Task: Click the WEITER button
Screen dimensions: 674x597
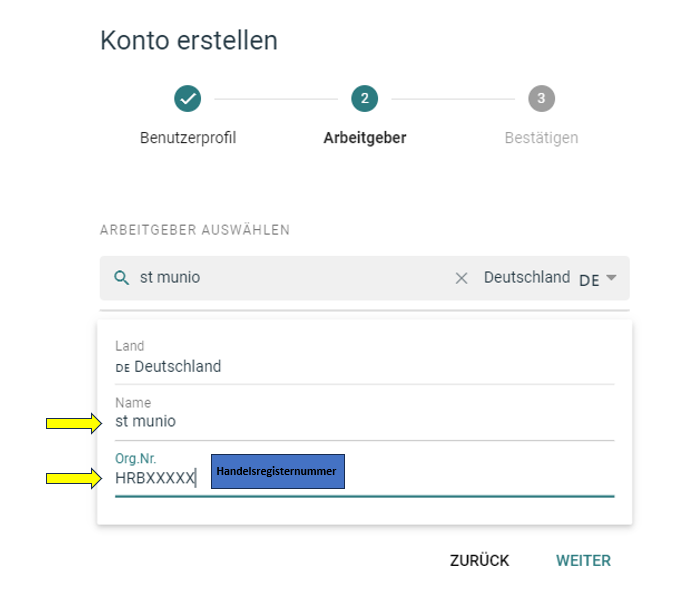Action: [x=583, y=560]
